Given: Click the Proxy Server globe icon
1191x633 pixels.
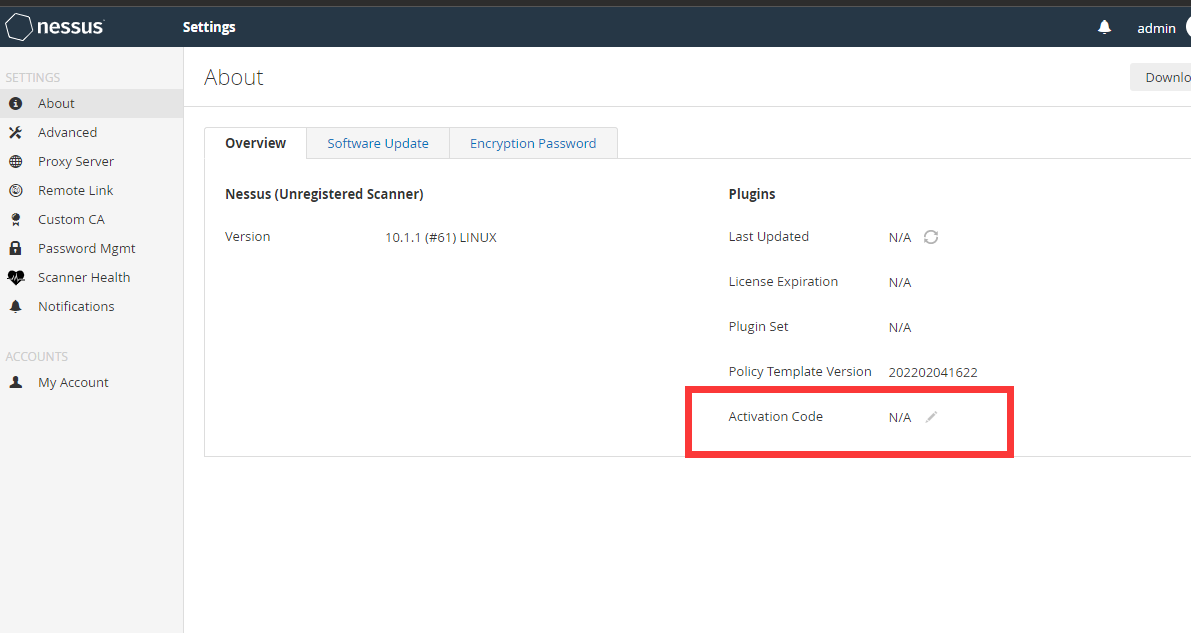Looking at the screenshot, I should click(x=15, y=161).
